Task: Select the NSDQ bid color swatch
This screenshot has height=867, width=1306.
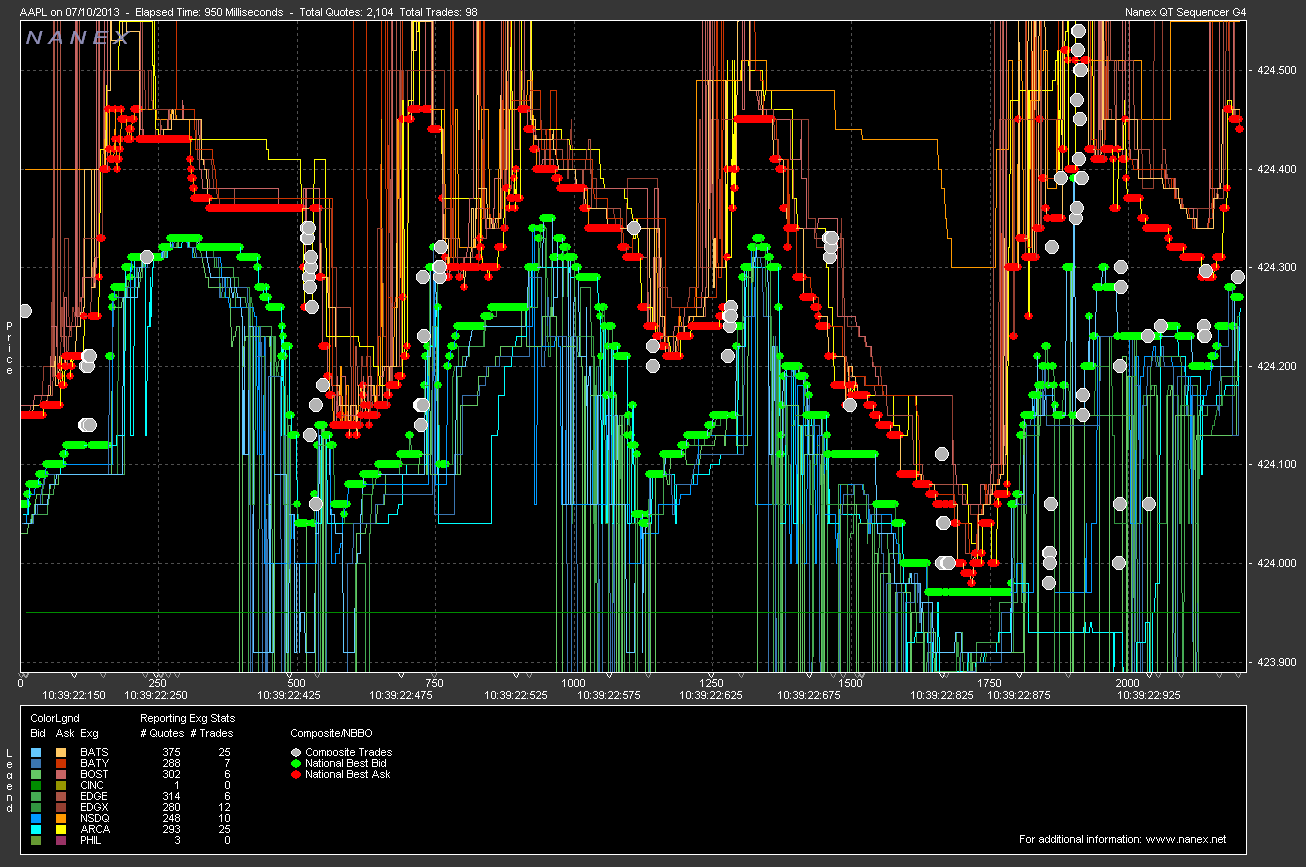Action: [x=35, y=818]
